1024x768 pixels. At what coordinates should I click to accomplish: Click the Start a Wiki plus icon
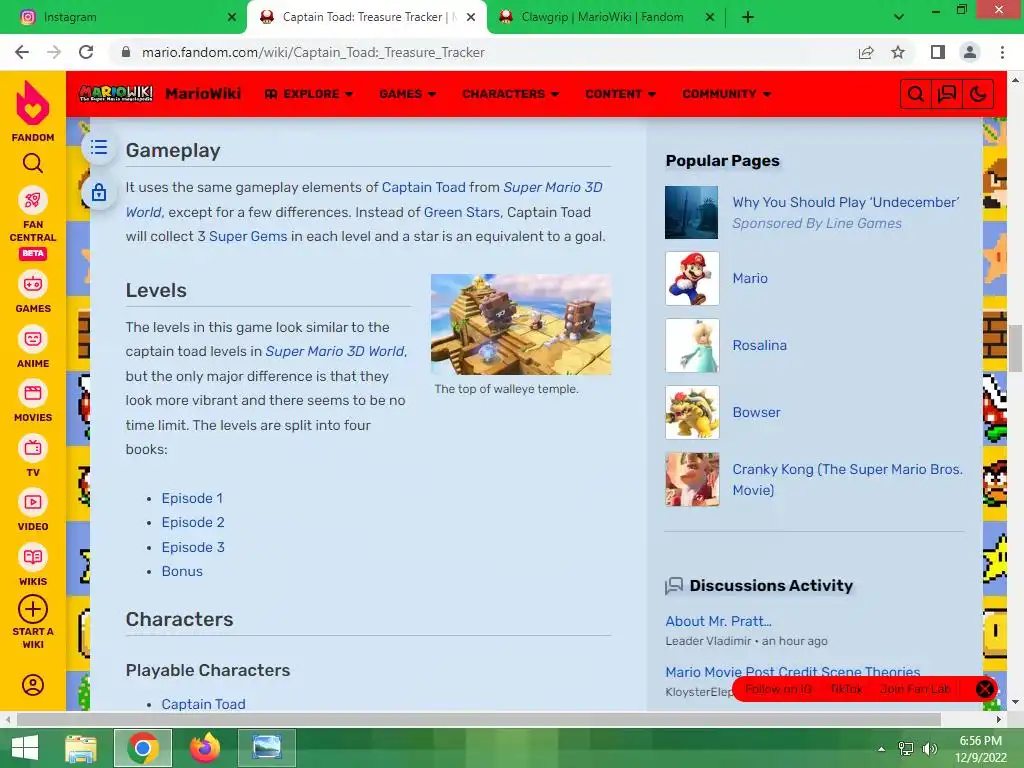click(33, 609)
